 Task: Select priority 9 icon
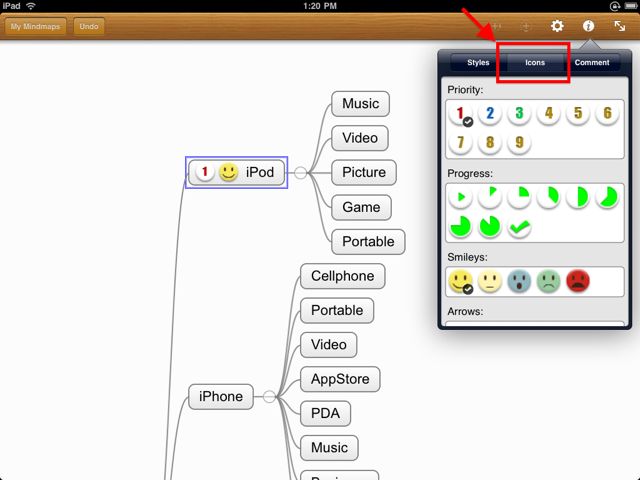coord(519,142)
